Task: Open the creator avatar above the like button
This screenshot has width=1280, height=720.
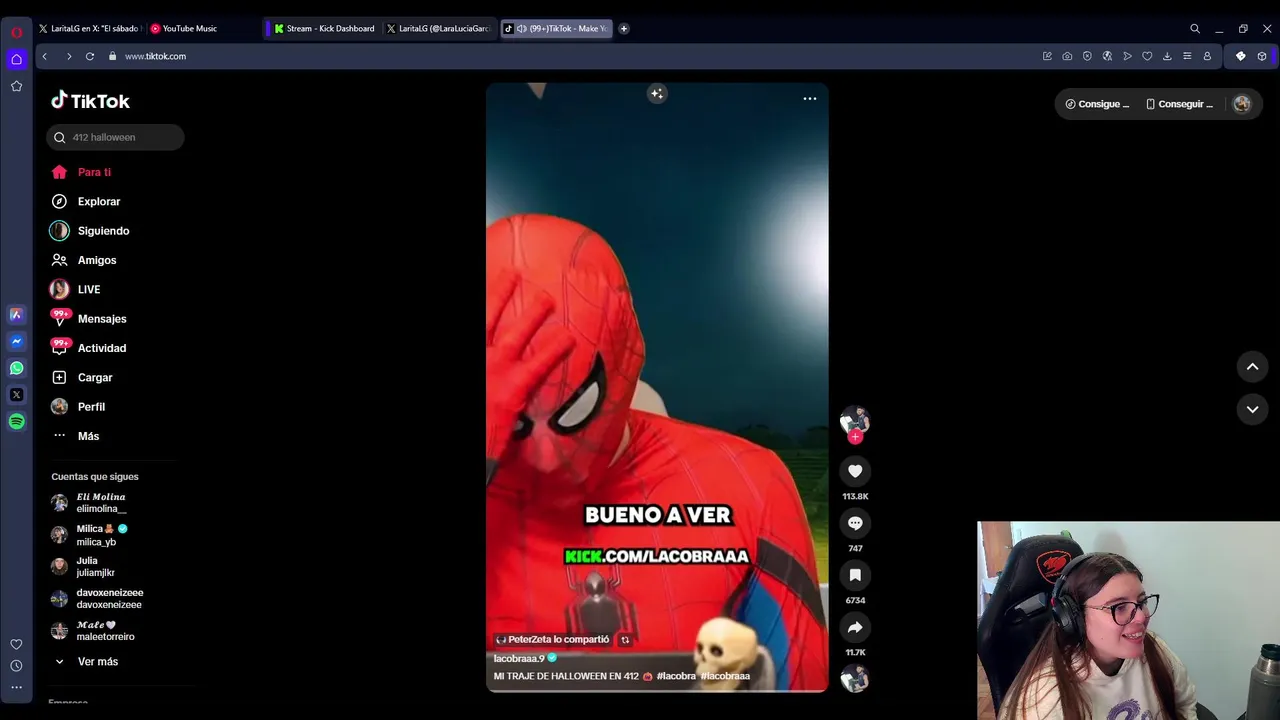Action: click(855, 420)
